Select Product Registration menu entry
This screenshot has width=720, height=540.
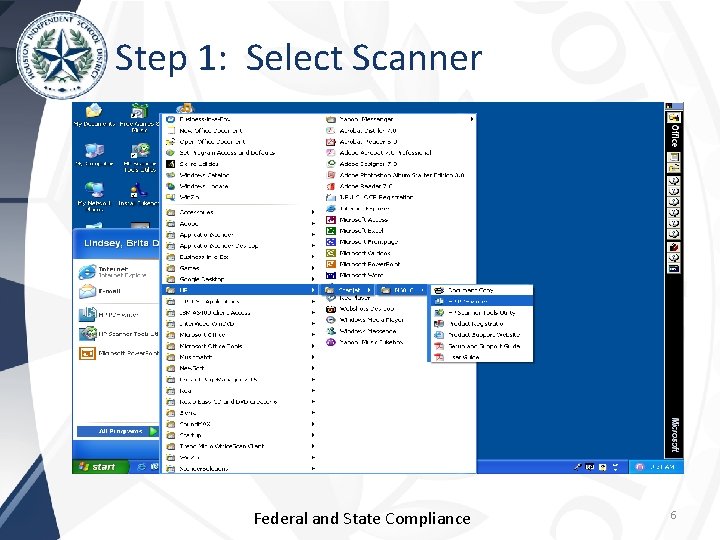[481, 324]
